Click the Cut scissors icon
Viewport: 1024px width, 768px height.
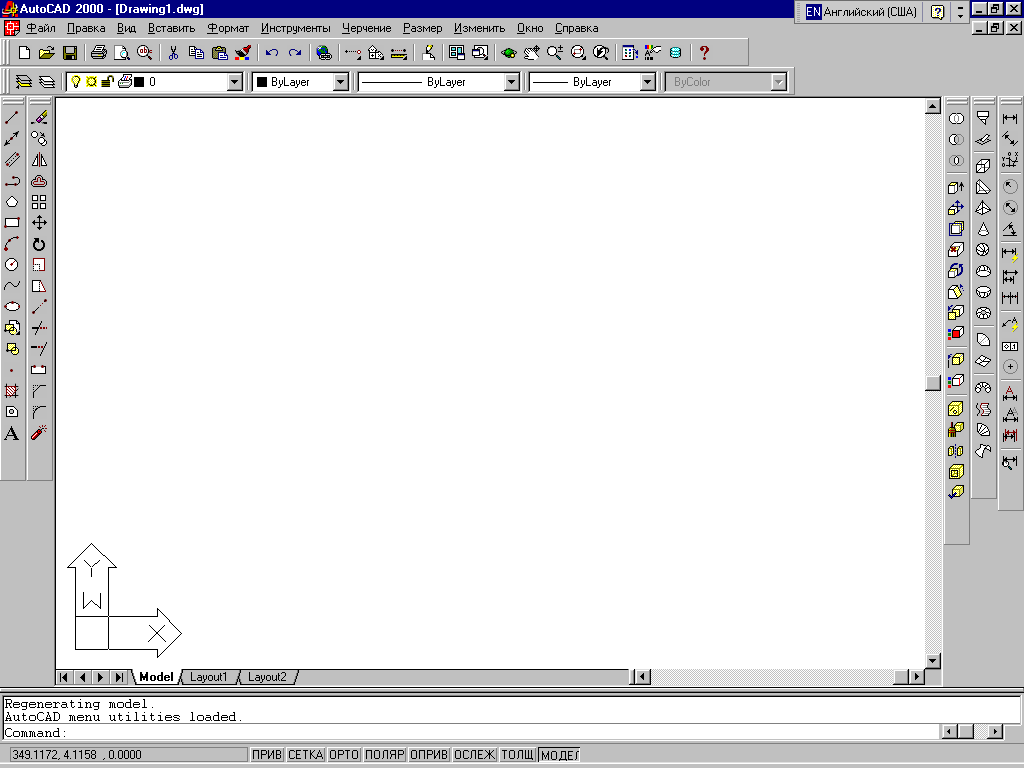[x=173, y=53]
